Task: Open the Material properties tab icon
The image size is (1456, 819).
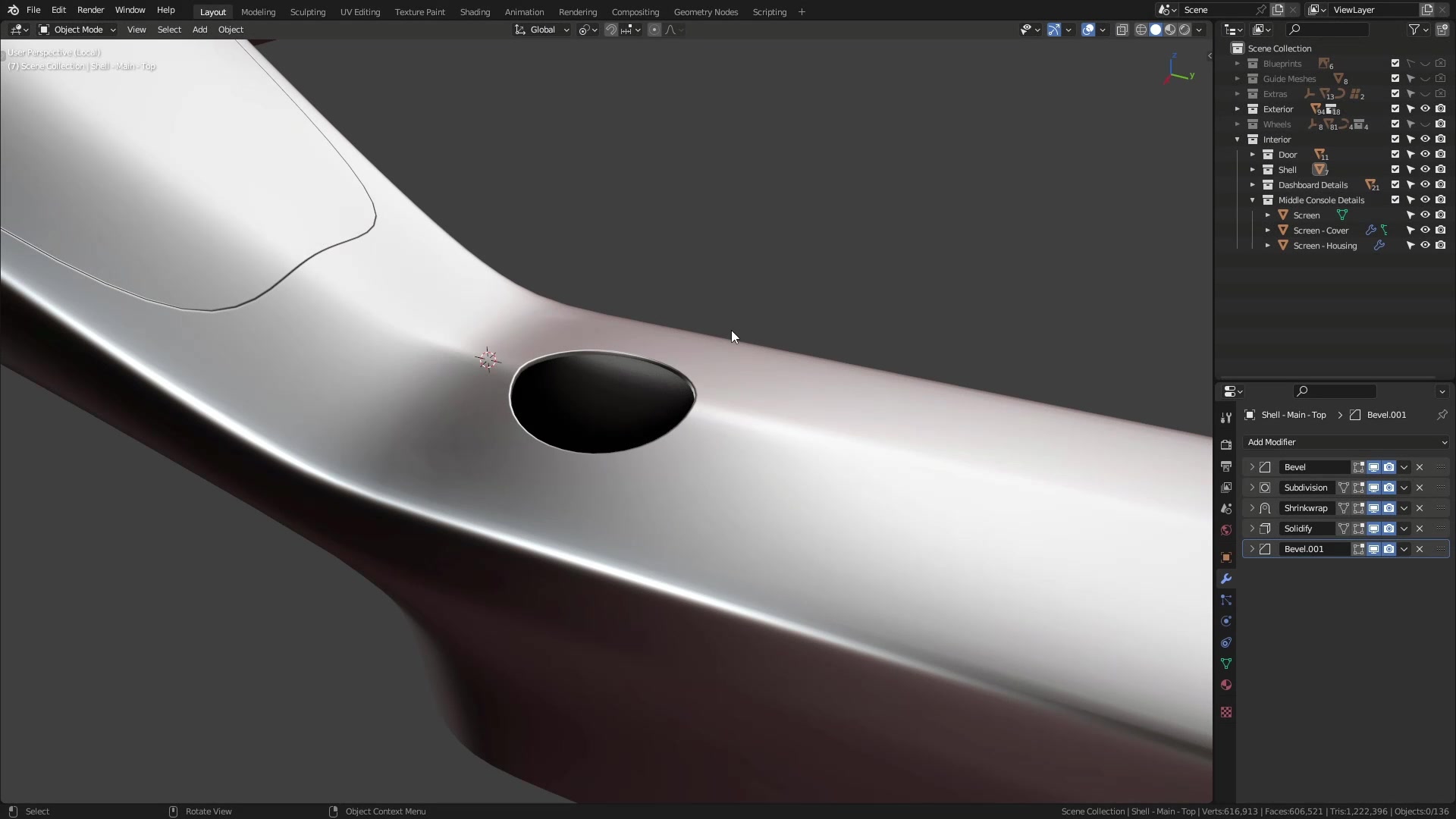Action: tap(1226, 685)
